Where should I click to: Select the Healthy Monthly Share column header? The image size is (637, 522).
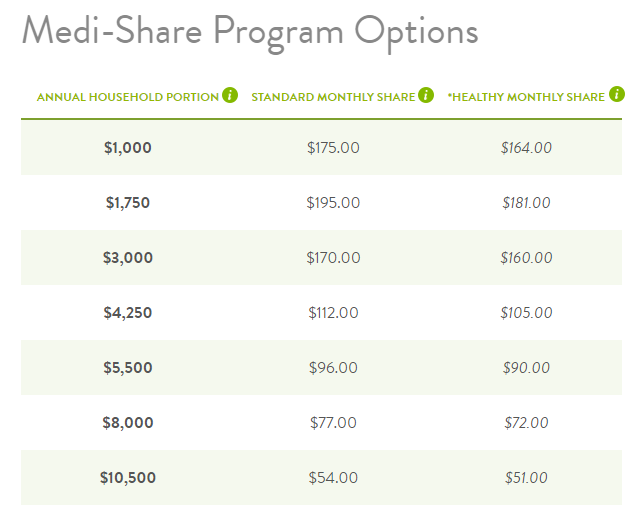click(x=526, y=97)
